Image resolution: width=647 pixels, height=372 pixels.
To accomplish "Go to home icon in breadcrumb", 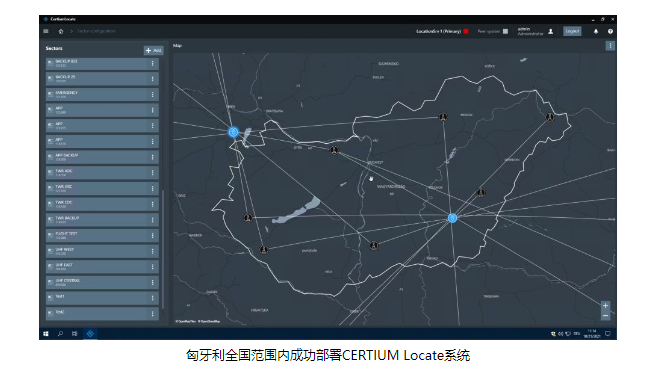I will tap(61, 31).
